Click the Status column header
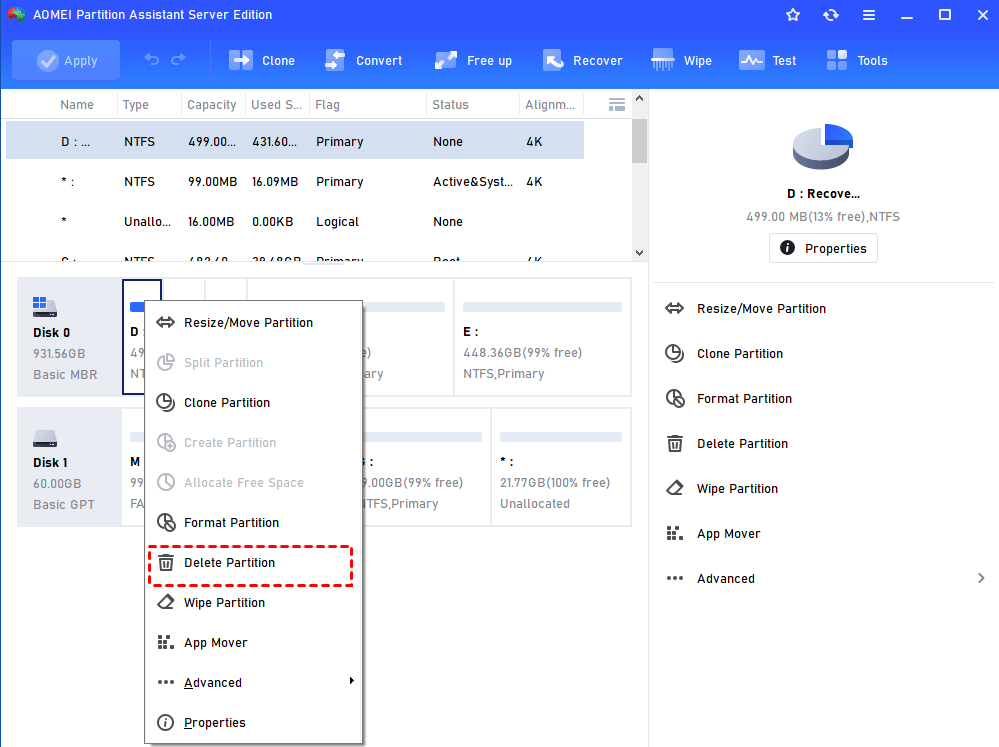This screenshot has height=747, width=999. point(450,105)
